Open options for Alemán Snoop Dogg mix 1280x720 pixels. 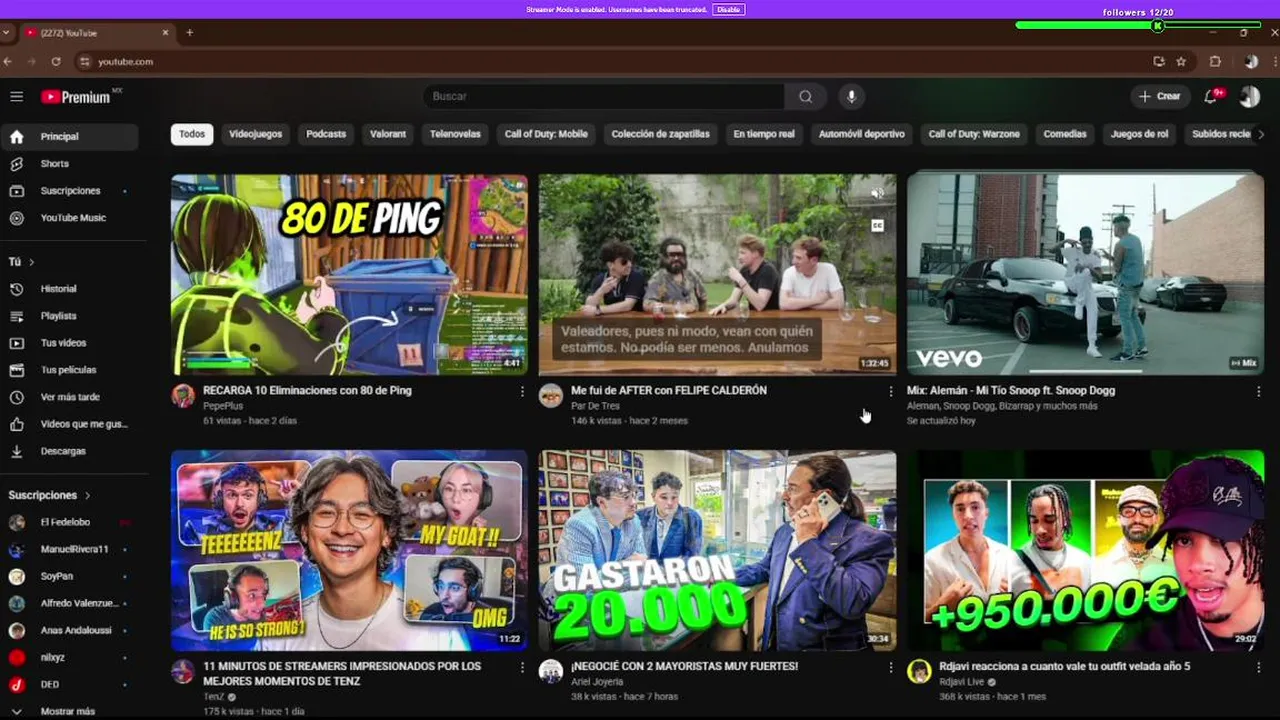pos(1258,391)
